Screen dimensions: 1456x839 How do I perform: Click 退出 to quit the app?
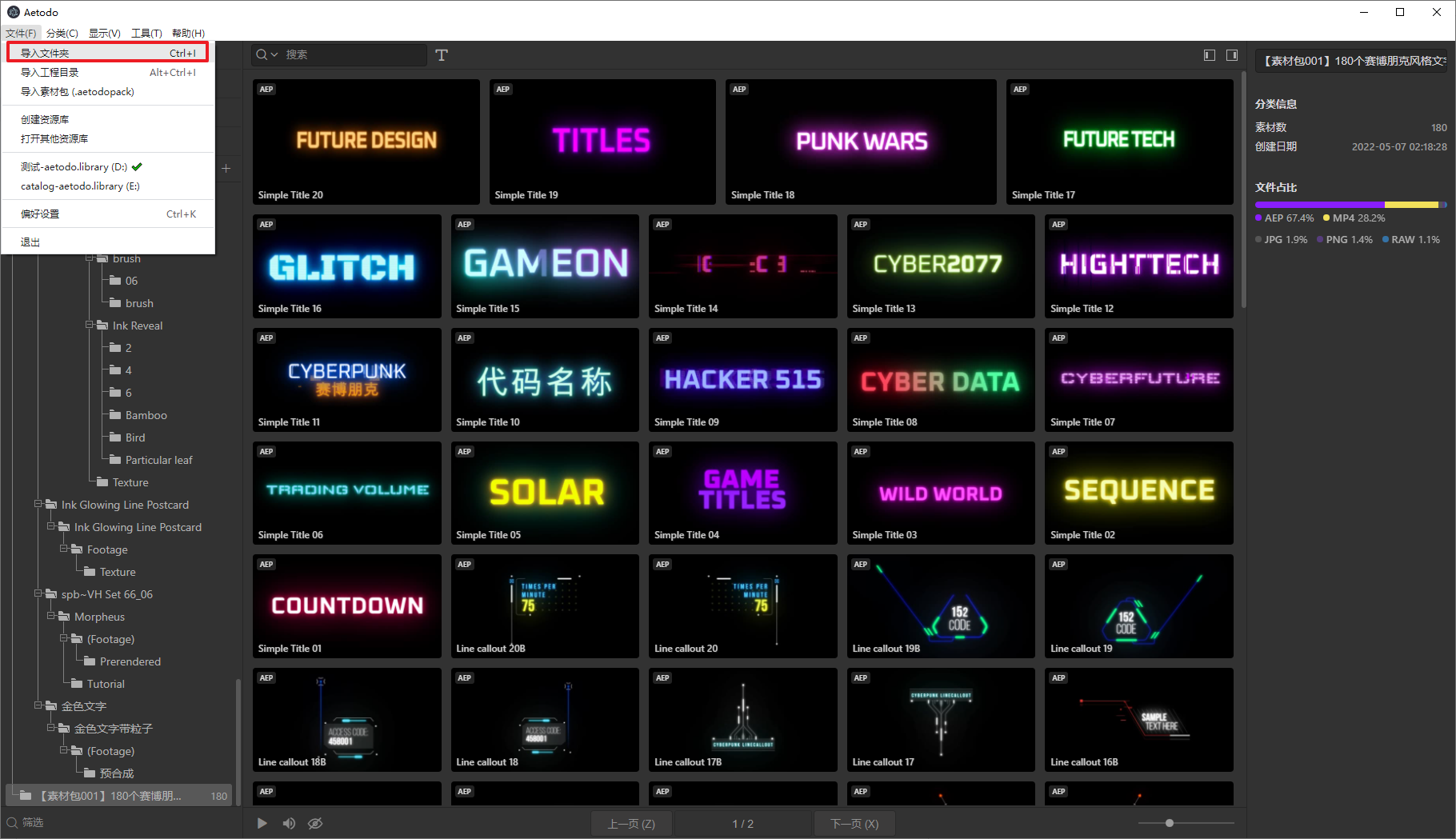(x=108, y=242)
